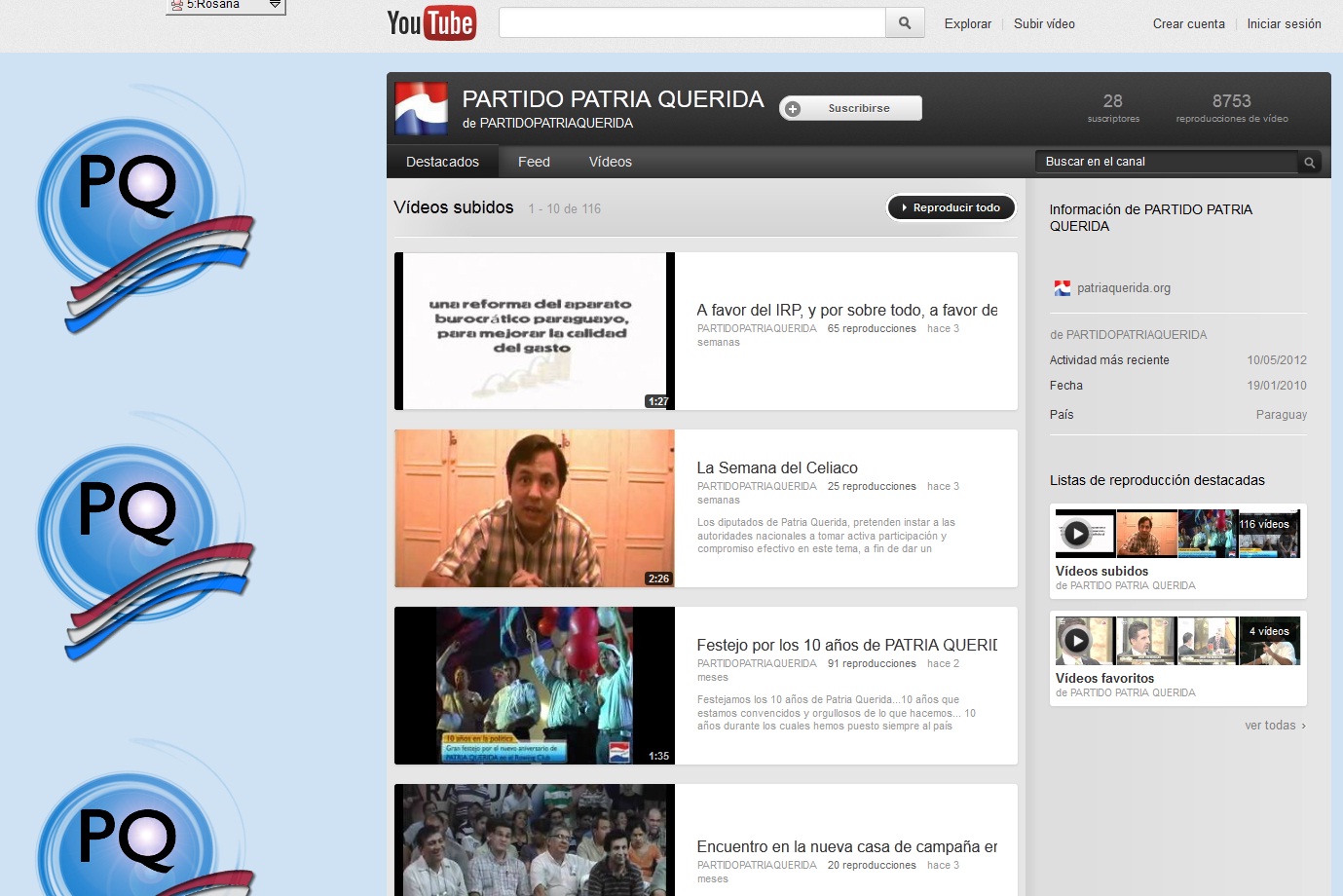The width and height of the screenshot is (1343, 896).
Task: Click PARTIDOPATRIAQUERIDA uploader under A favor del IRP
Action: 757,328
